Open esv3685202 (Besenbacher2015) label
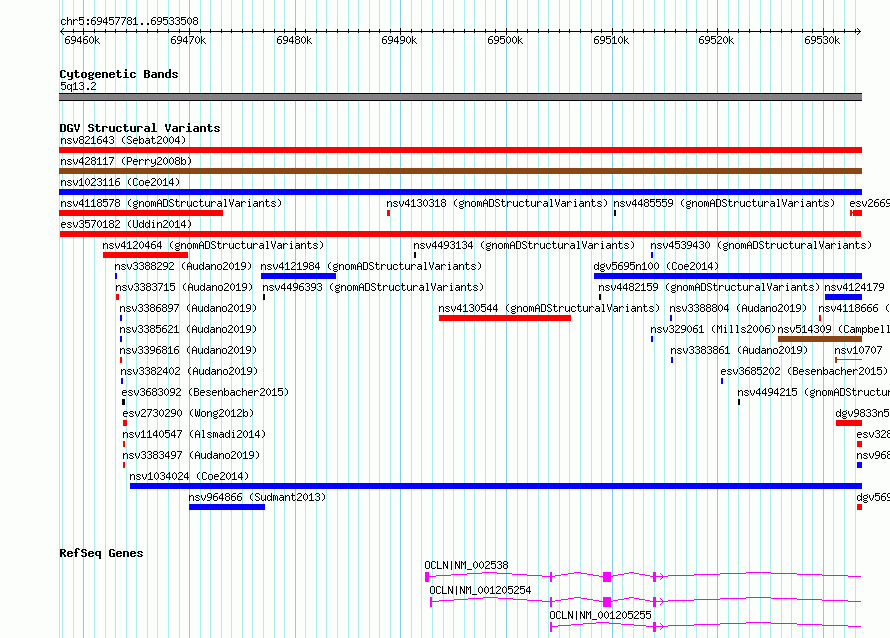 (804, 371)
